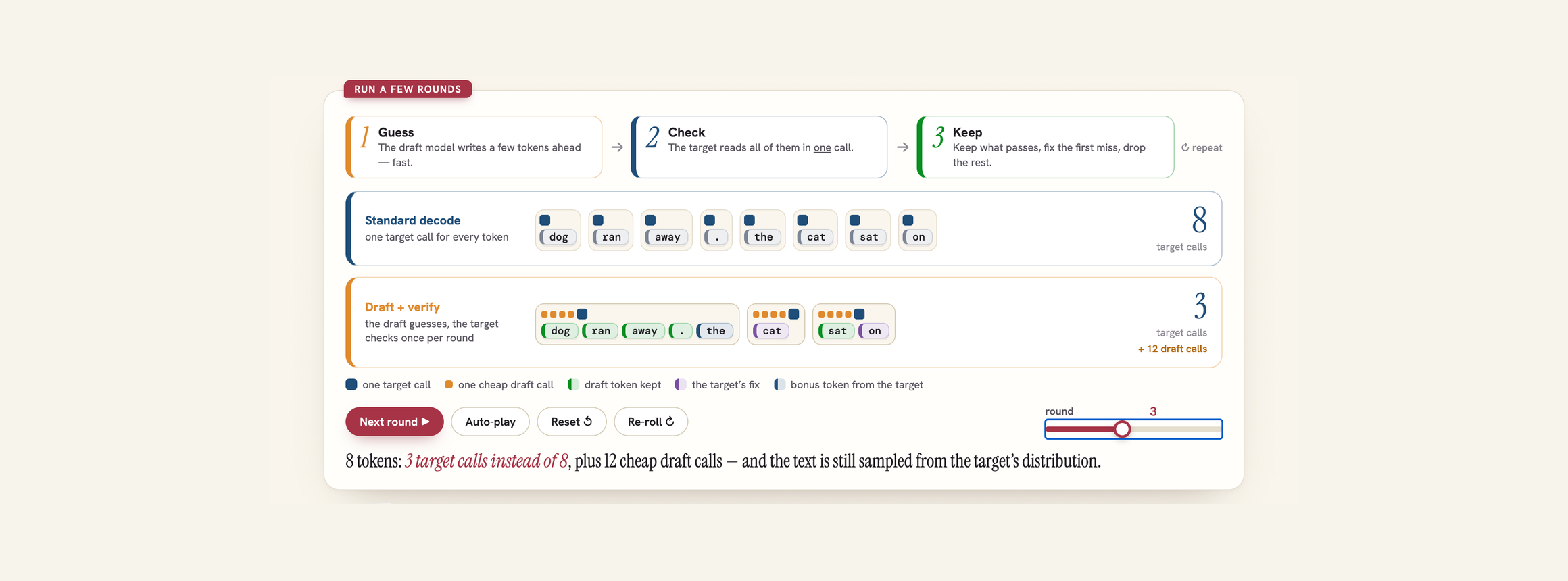Click the purple 'cat' fix token

click(x=771, y=331)
